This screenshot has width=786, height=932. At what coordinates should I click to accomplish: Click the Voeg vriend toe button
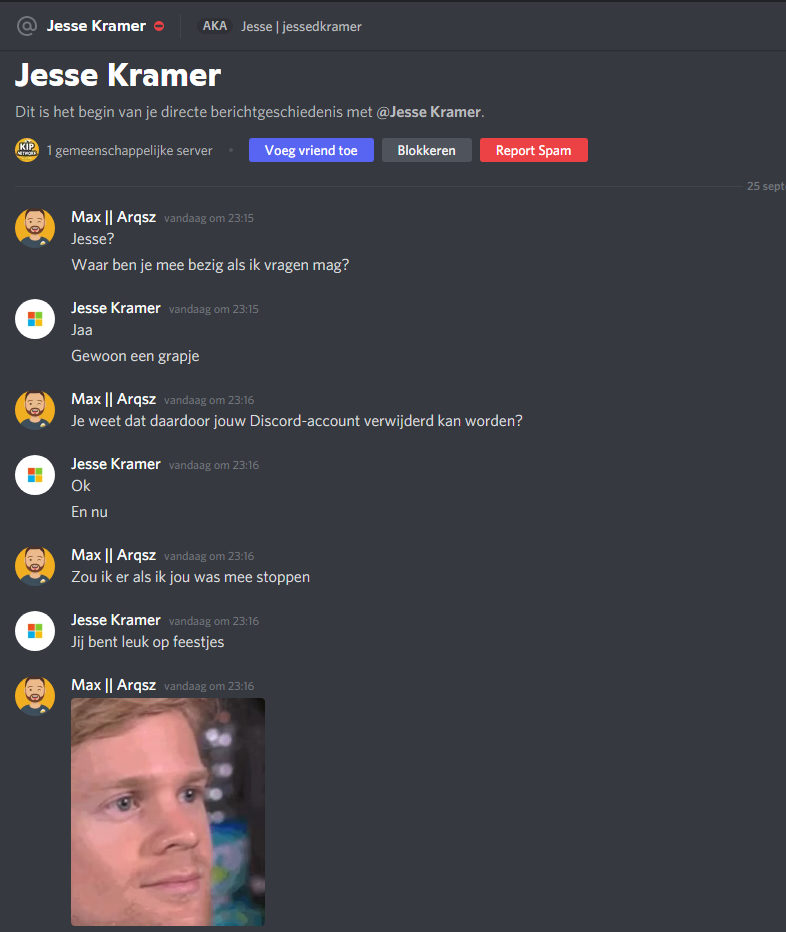click(x=311, y=150)
